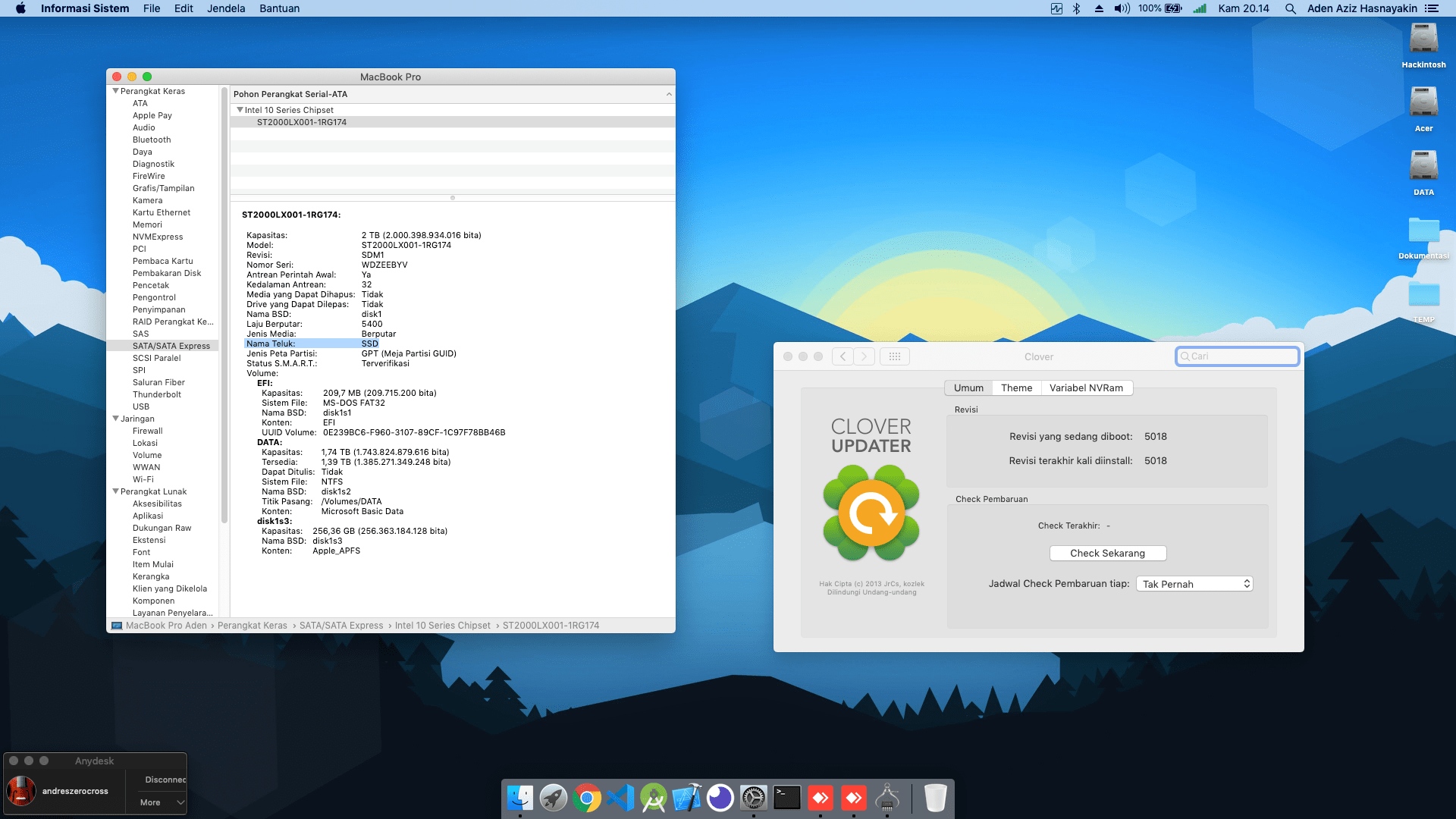The height and width of the screenshot is (819, 1456).
Task: Launch Launchpad rocket icon in dock
Action: click(x=554, y=798)
